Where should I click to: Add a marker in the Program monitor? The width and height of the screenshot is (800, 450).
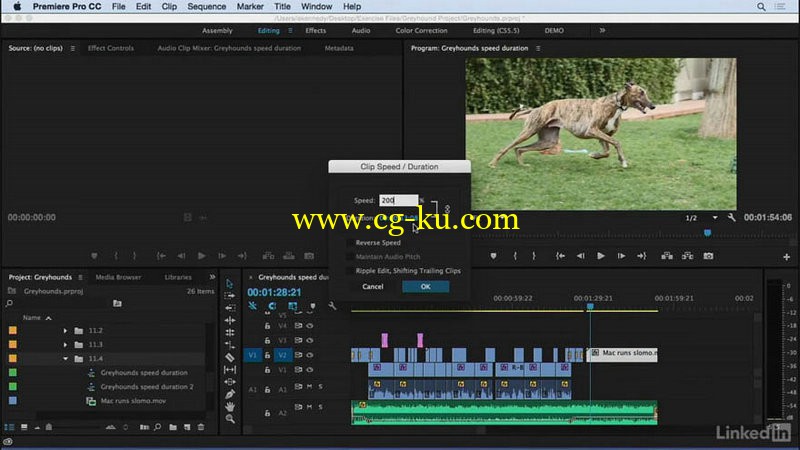tap(493, 256)
